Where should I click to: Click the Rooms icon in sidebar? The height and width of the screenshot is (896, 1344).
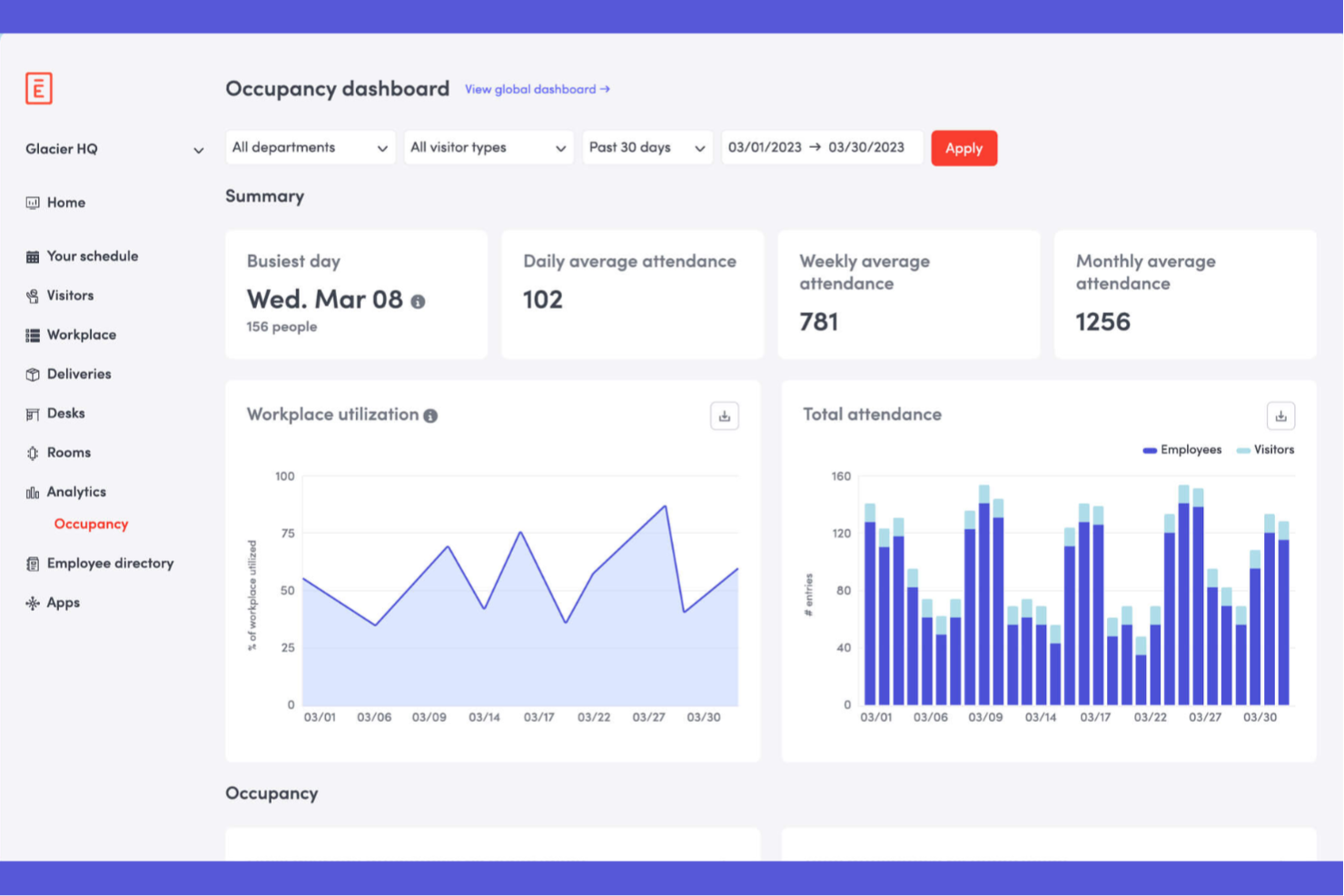click(x=33, y=453)
